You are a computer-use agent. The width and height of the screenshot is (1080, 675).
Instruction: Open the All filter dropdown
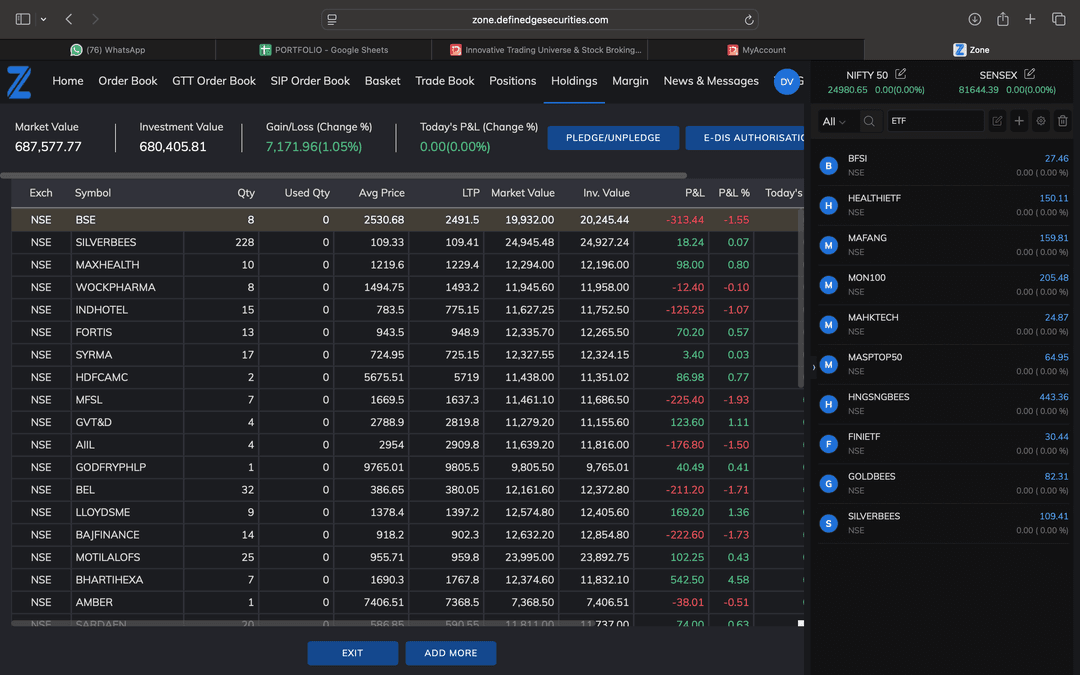[x=834, y=122]
